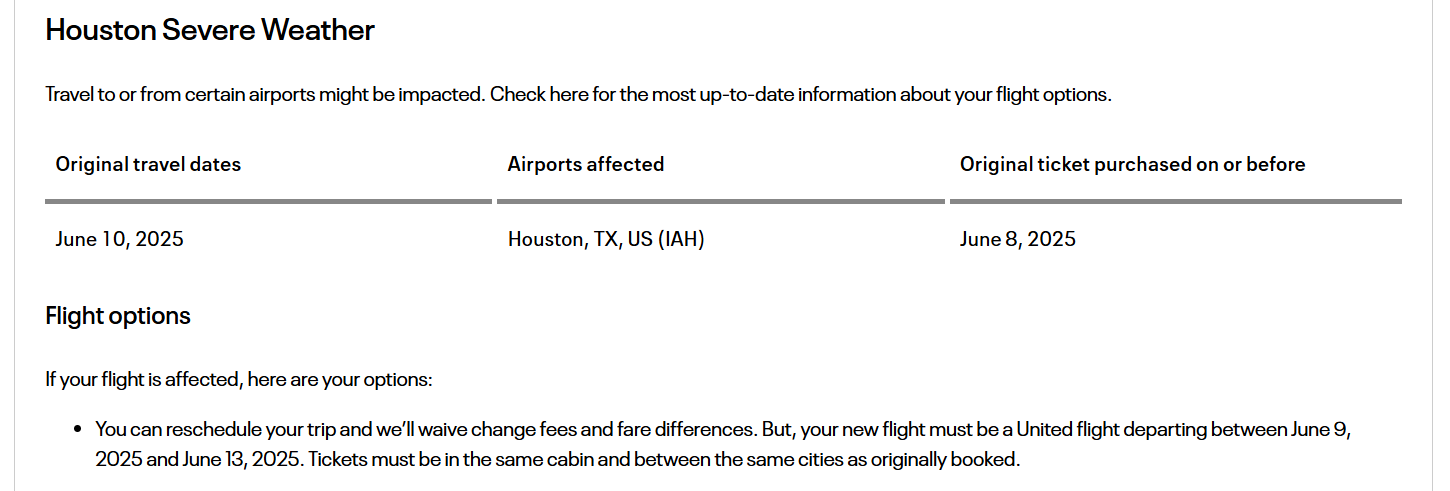Click the Houston Severe Weather heading

coord(210,30)
